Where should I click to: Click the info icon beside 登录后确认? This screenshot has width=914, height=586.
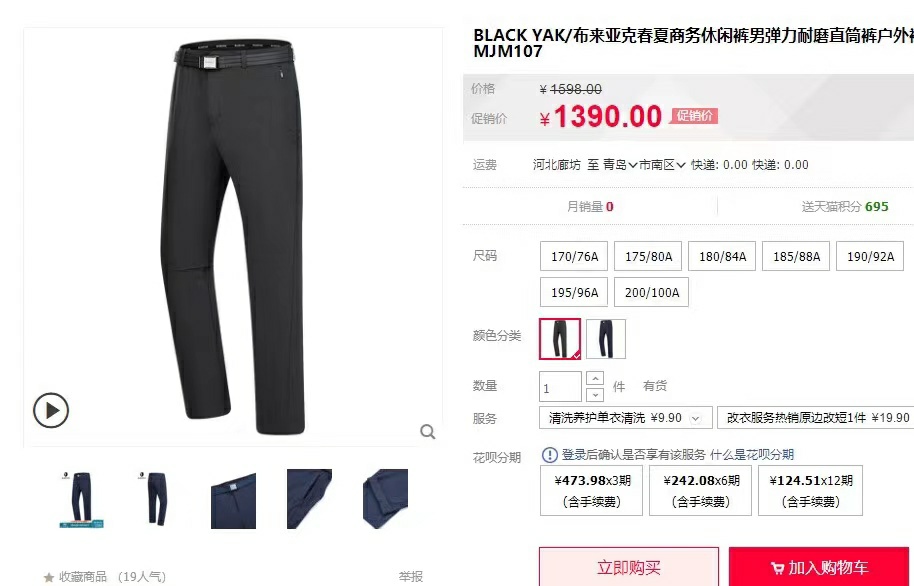550,455
